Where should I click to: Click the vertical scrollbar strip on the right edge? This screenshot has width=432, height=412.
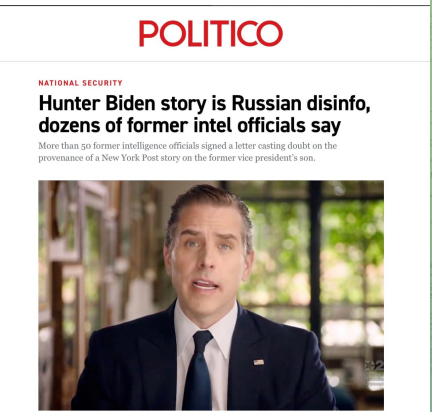431,206
